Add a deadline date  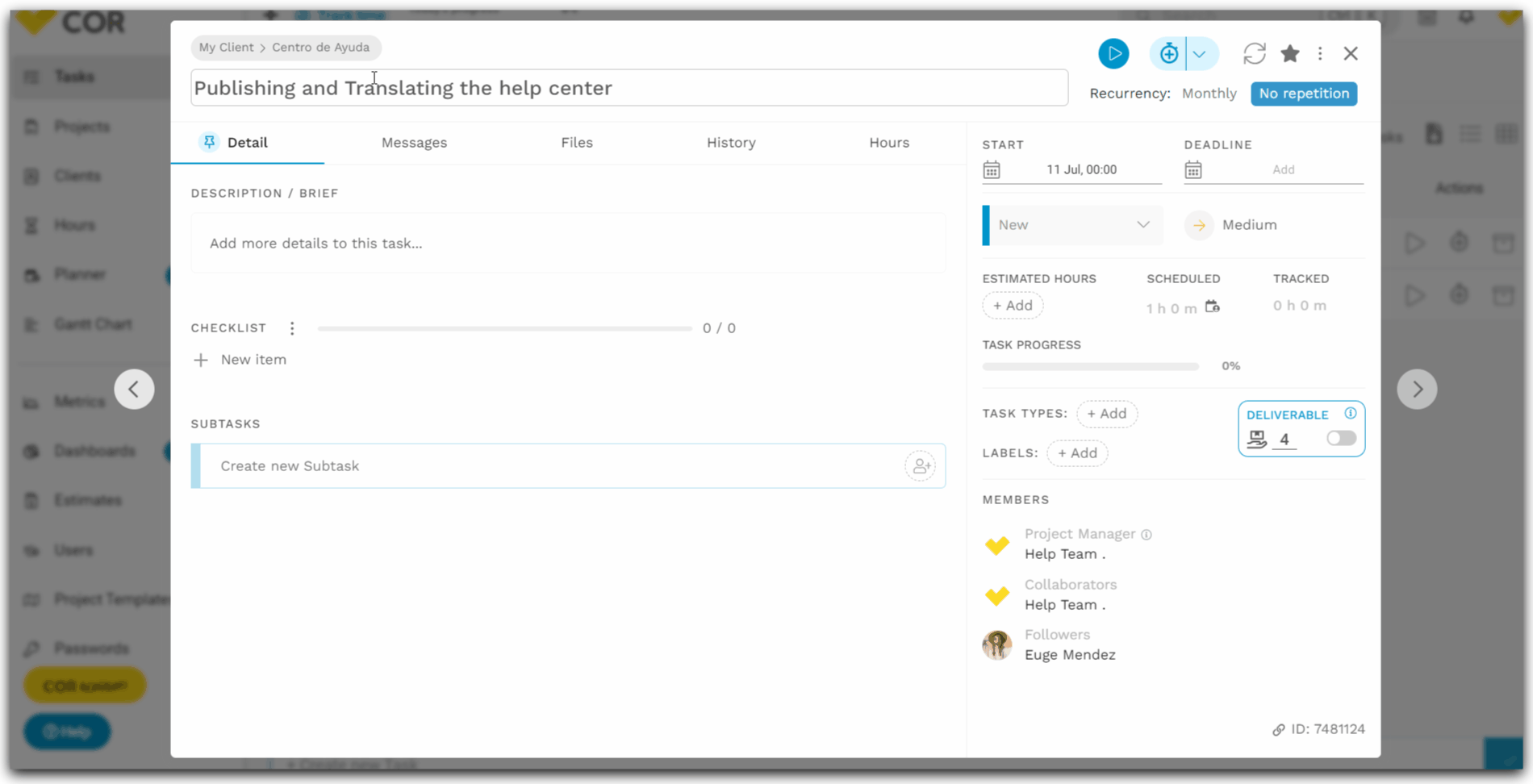(1283, 169)
